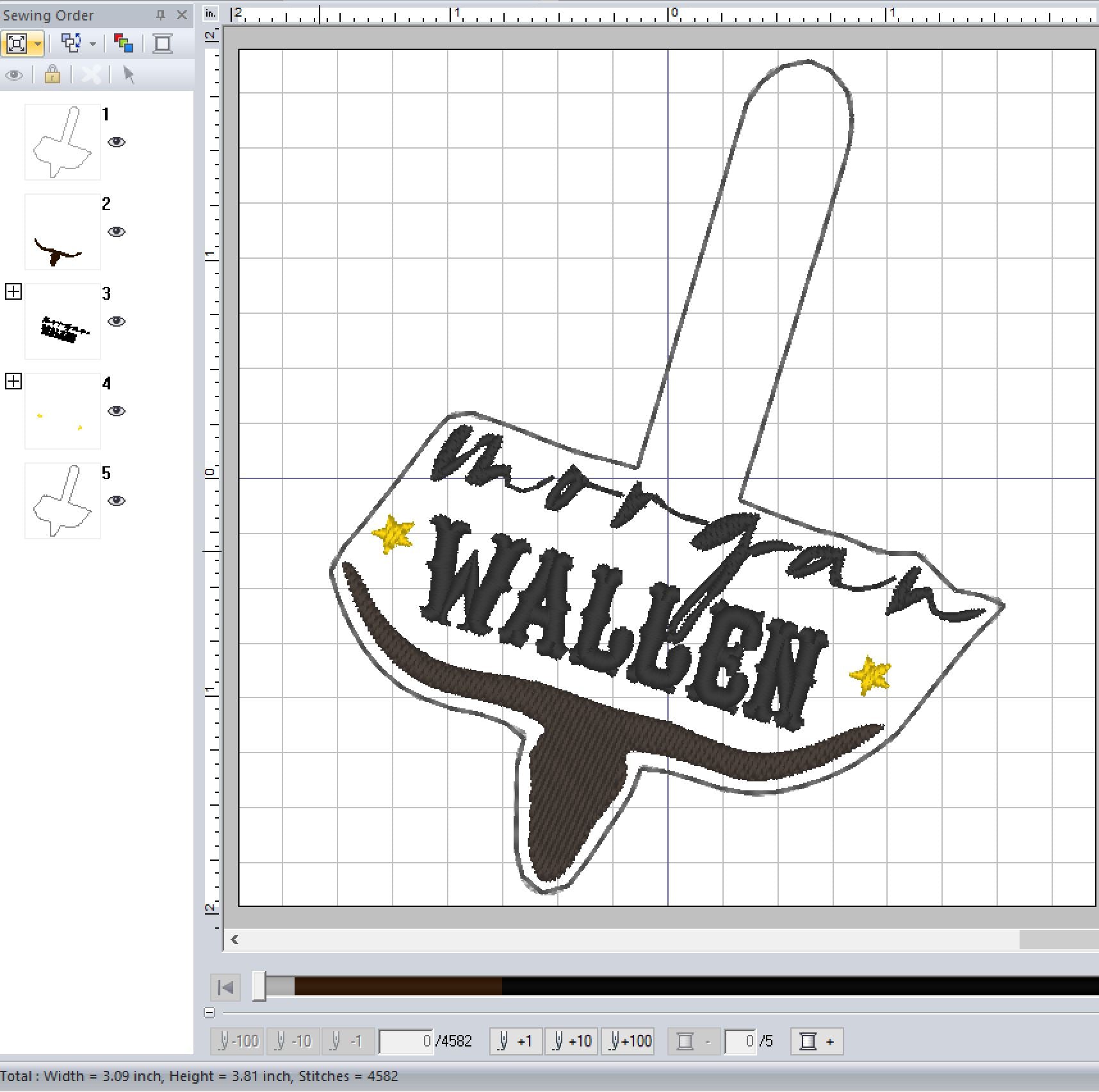The image size is (1099, 1092).
Task: Expand sewing order group 4
Action: tap(13, 382)
